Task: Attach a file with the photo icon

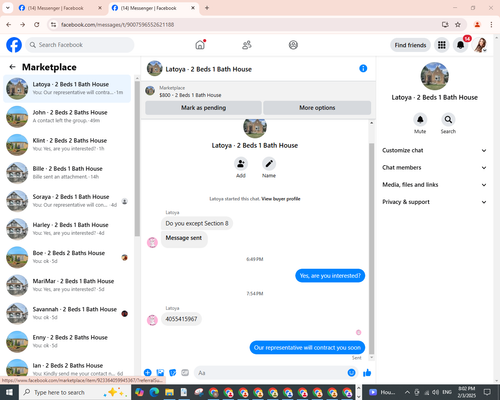Action: click(x=160, y=373)
